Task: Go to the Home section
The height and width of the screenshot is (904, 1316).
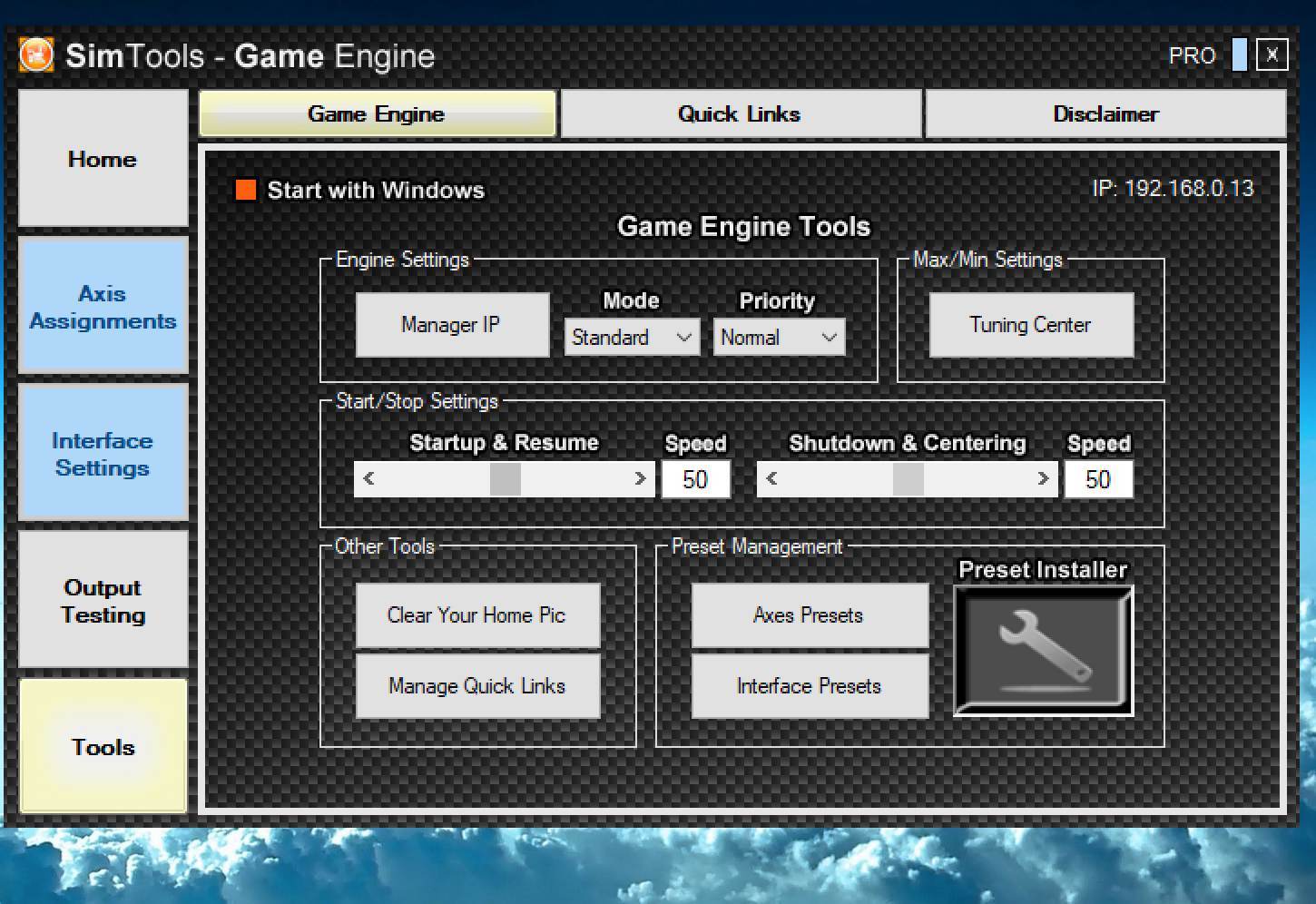Action: point(103,158)
